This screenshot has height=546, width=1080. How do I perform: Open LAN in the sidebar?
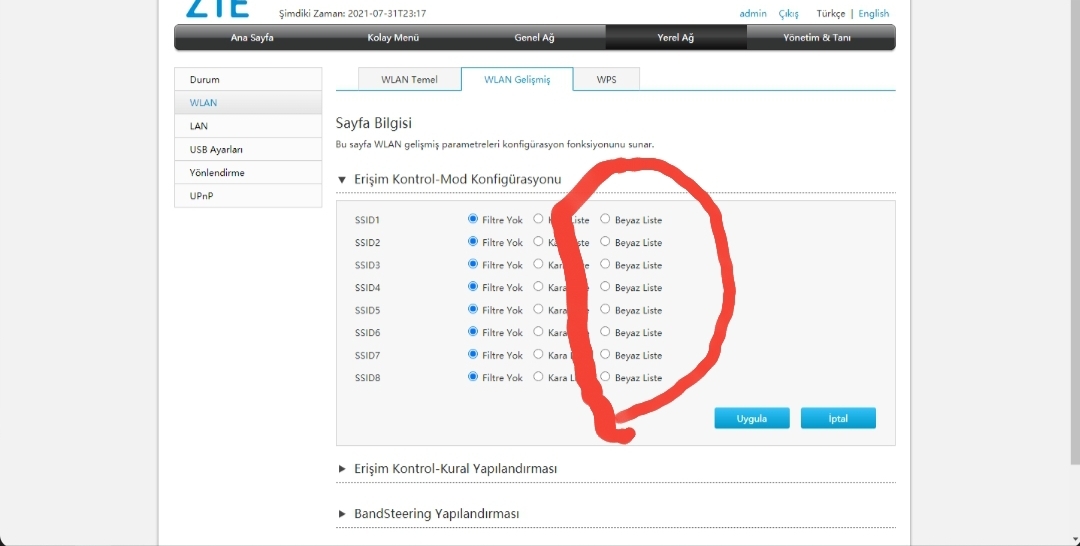(x=248, y=126)
